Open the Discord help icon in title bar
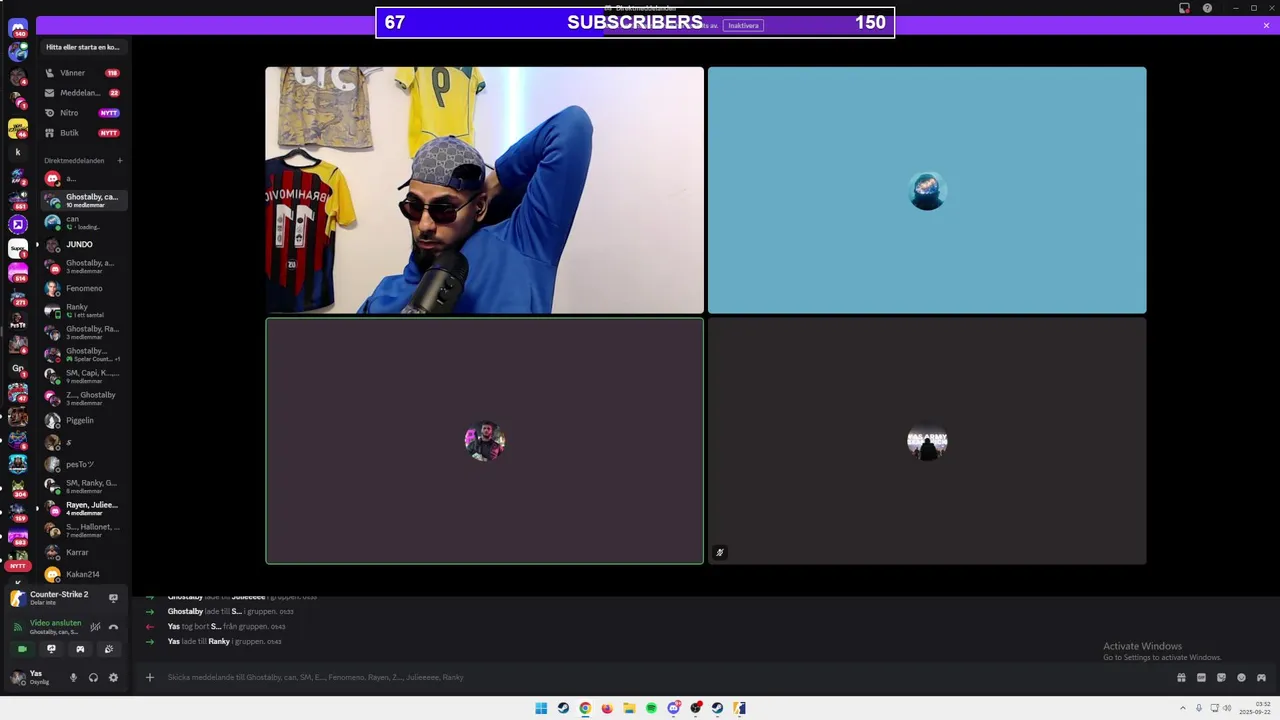Image resolution: width=1280 pixels, height=720 pixels. pyautogui.click(x=1207, y=8)
